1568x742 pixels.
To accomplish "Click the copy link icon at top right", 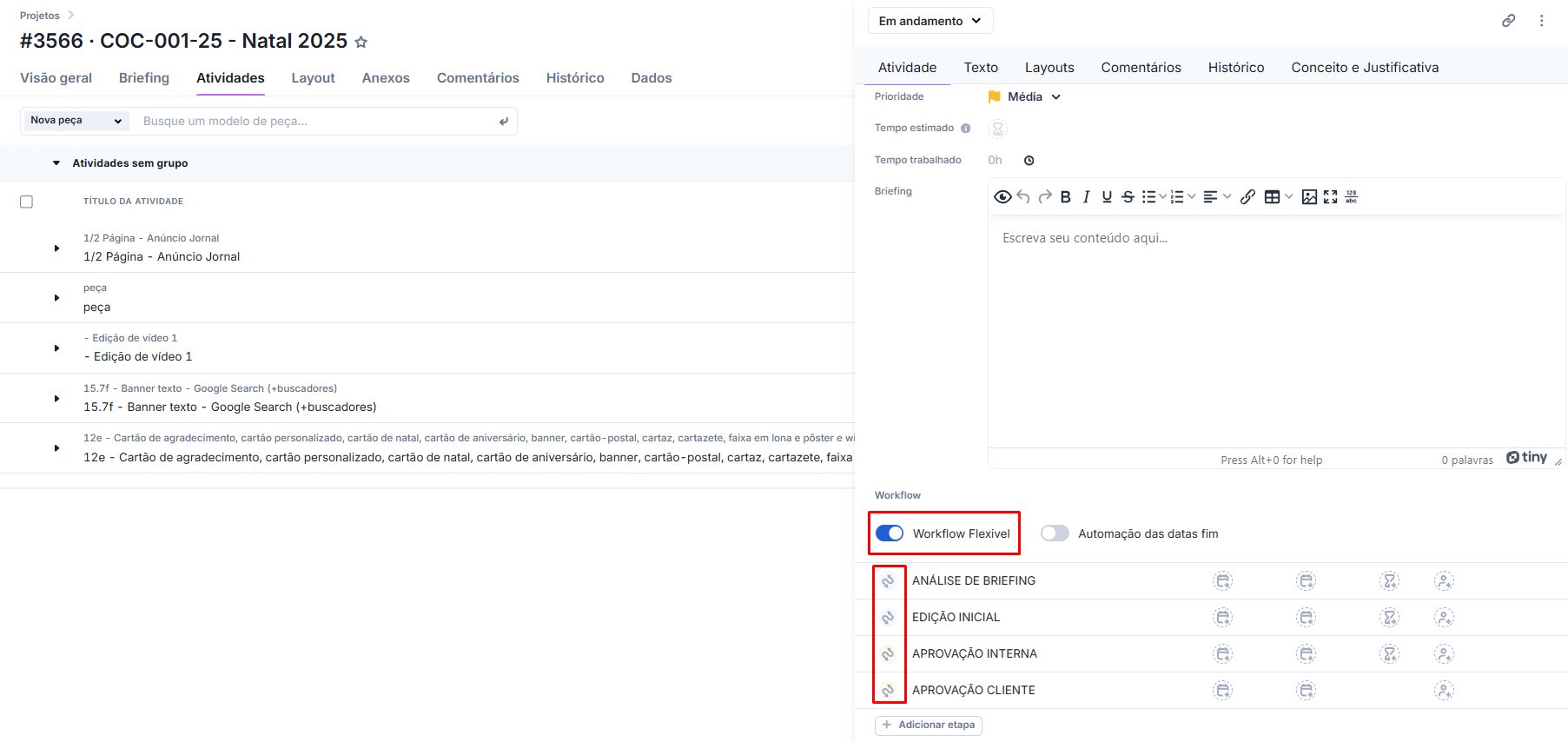I will coord(1509,21).
